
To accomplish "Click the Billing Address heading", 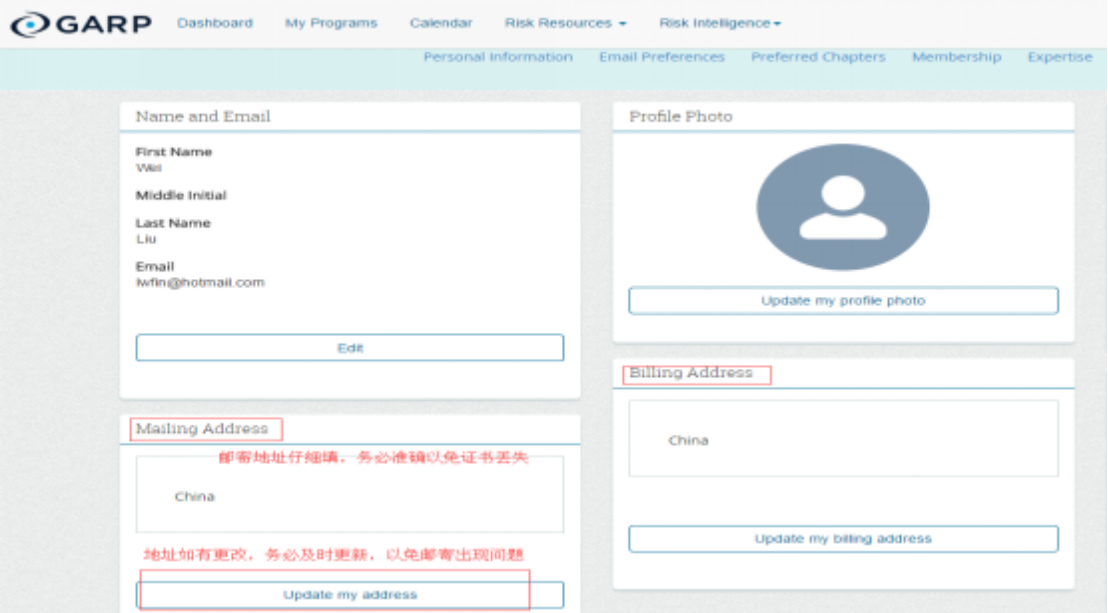I will pos(690,373).
